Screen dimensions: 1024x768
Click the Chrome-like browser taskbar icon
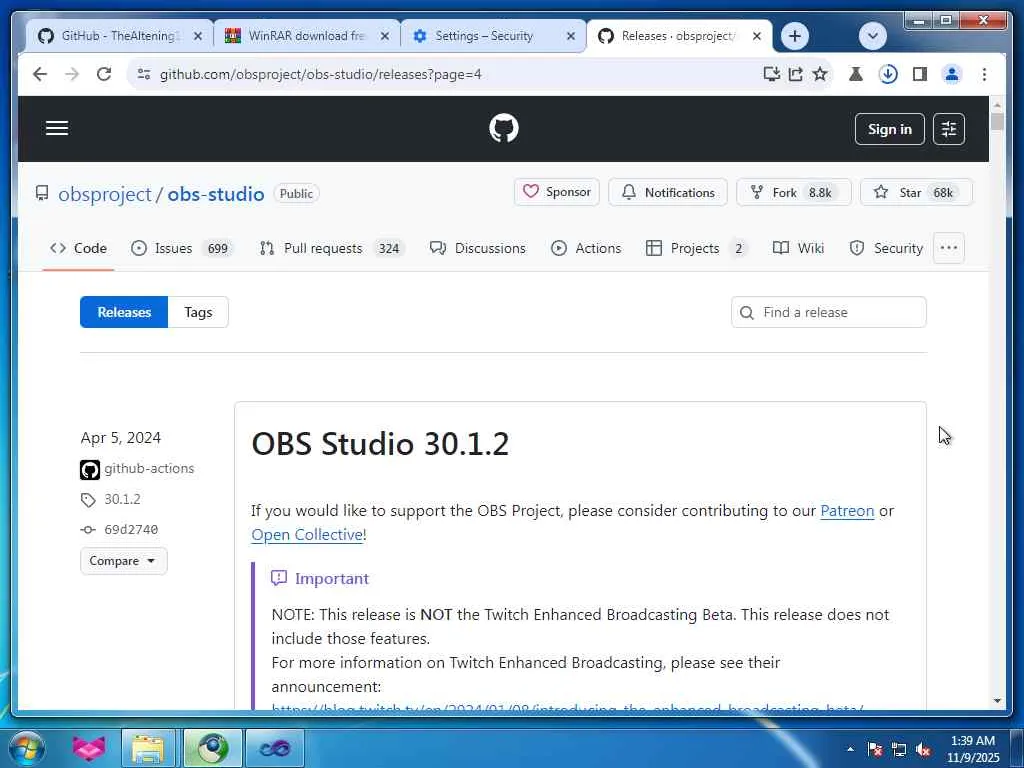click(x=212, y=748)
